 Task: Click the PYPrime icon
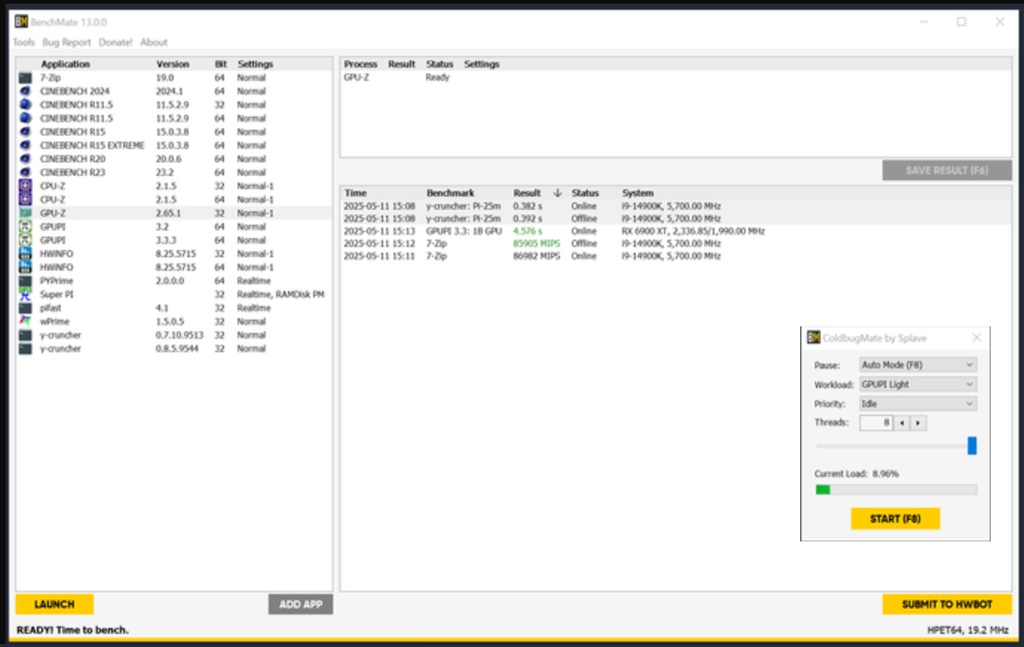(25, 281)
